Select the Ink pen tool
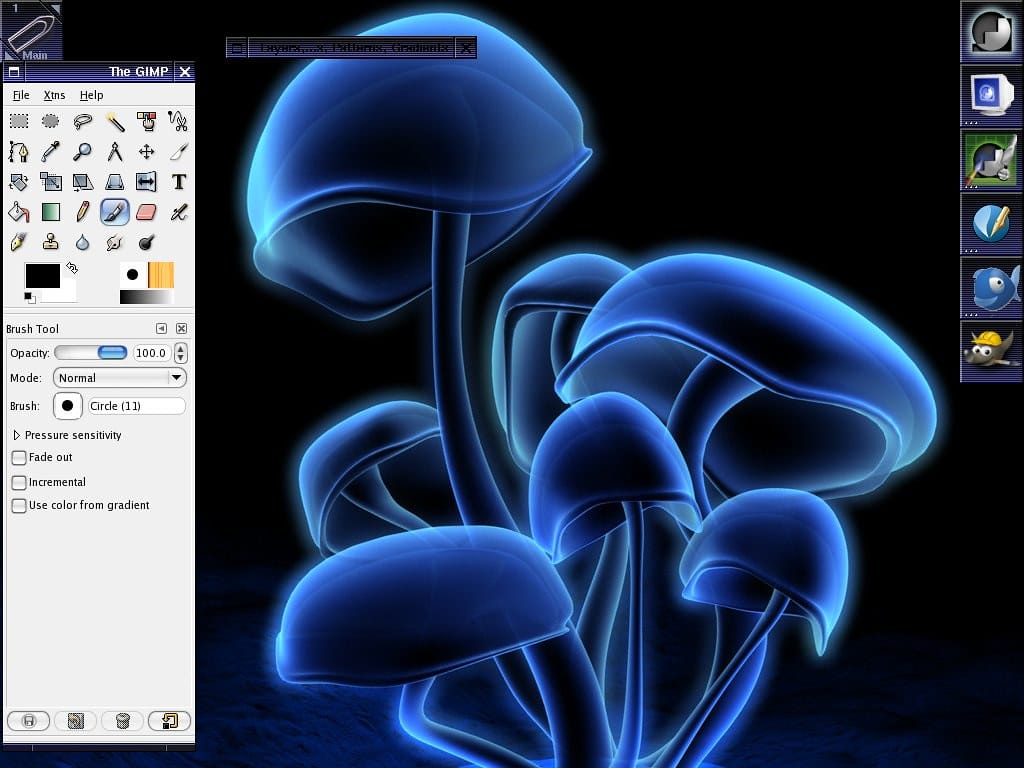The height and width of the screenshot is (768, 1024). [x=19, y=242]
